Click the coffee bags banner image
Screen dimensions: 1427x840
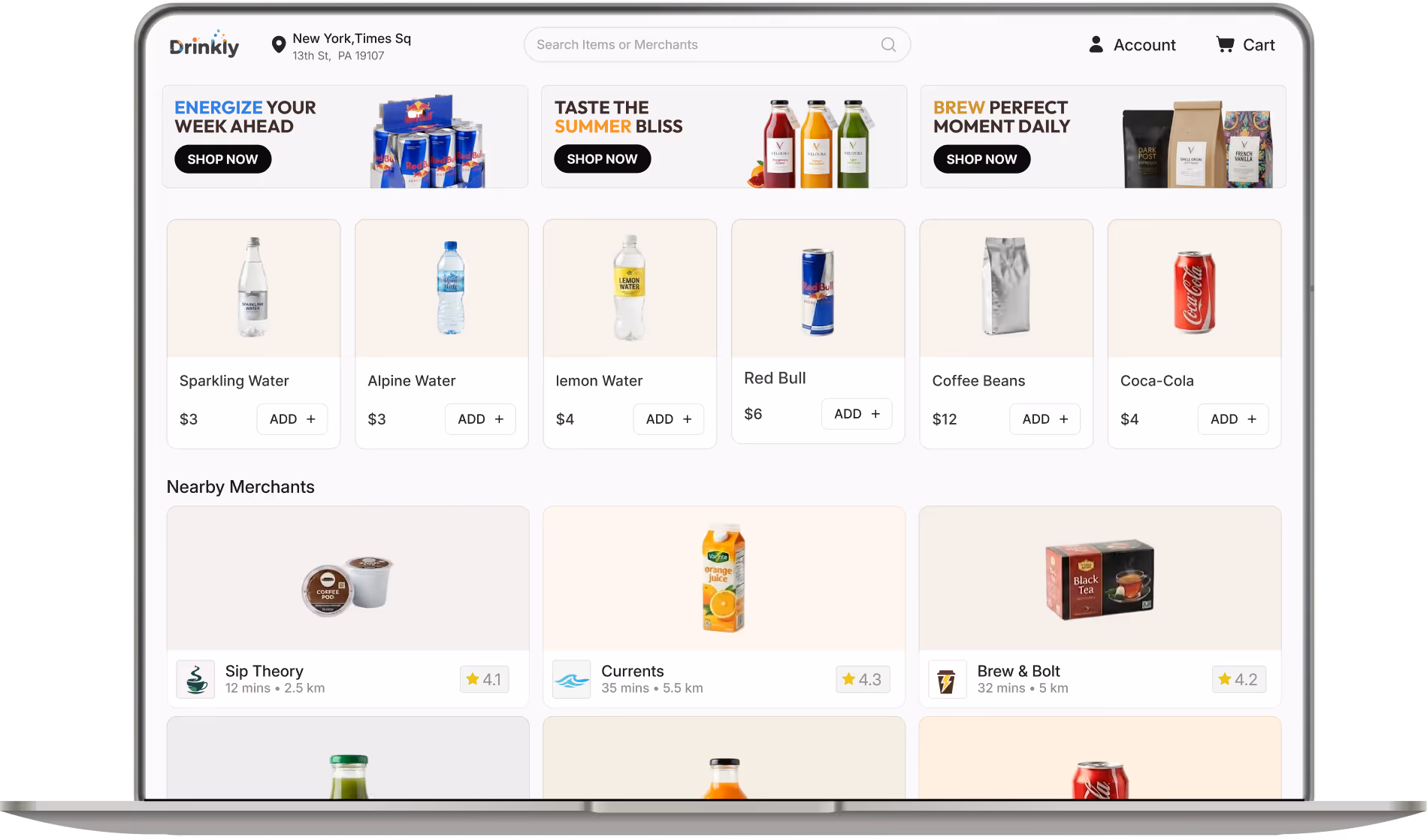(x=1197, y=144)
